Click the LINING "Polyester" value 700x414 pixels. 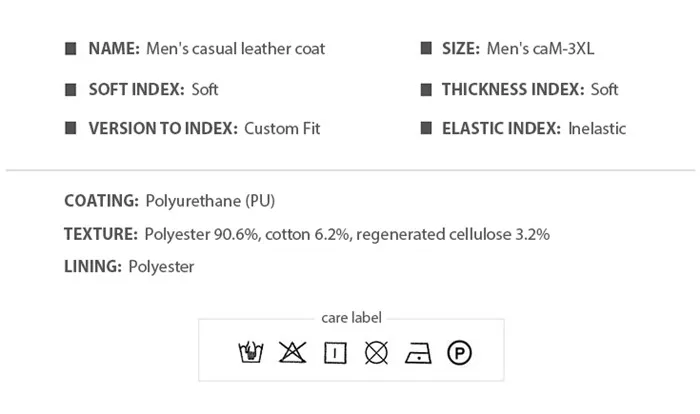(x=161, y=267)
